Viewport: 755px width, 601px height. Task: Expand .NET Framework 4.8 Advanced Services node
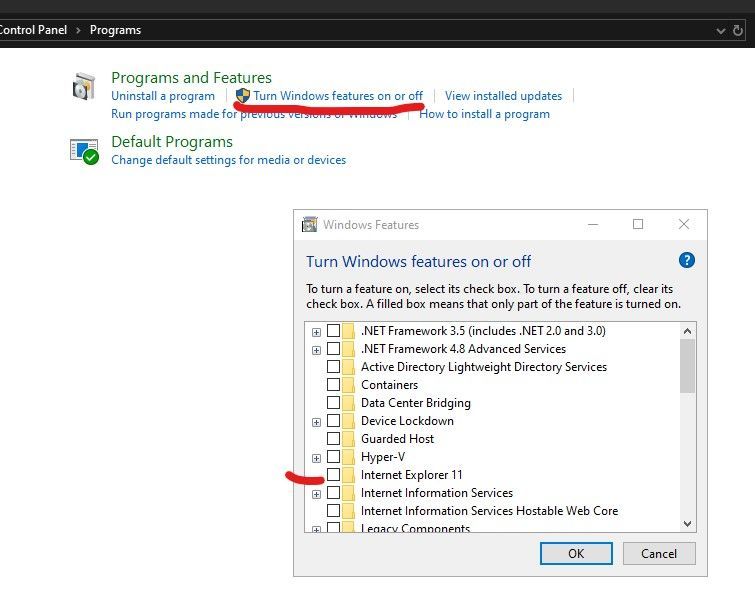[x=316, y=350]
